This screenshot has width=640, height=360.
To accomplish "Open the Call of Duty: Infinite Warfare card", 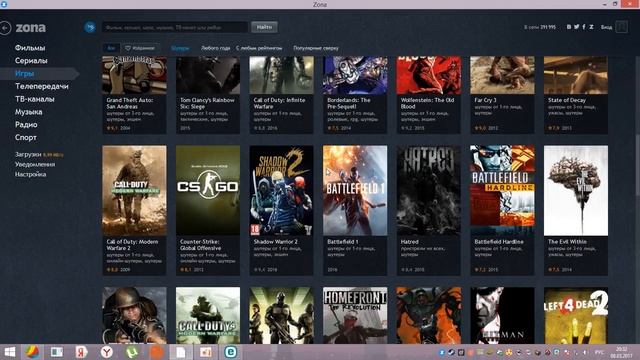I will pos(282,95).
